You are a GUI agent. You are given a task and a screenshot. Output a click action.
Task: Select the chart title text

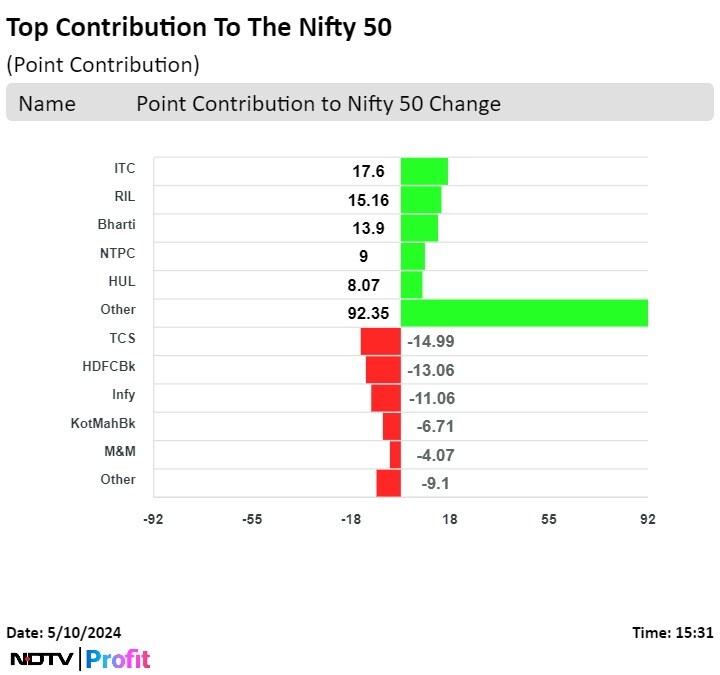[x=199, y=28]
